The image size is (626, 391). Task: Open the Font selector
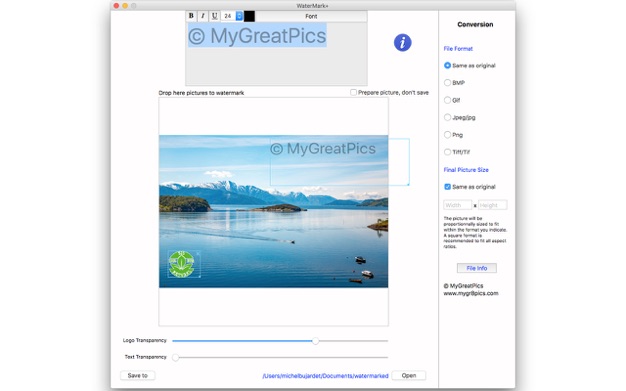coord(311,16)
